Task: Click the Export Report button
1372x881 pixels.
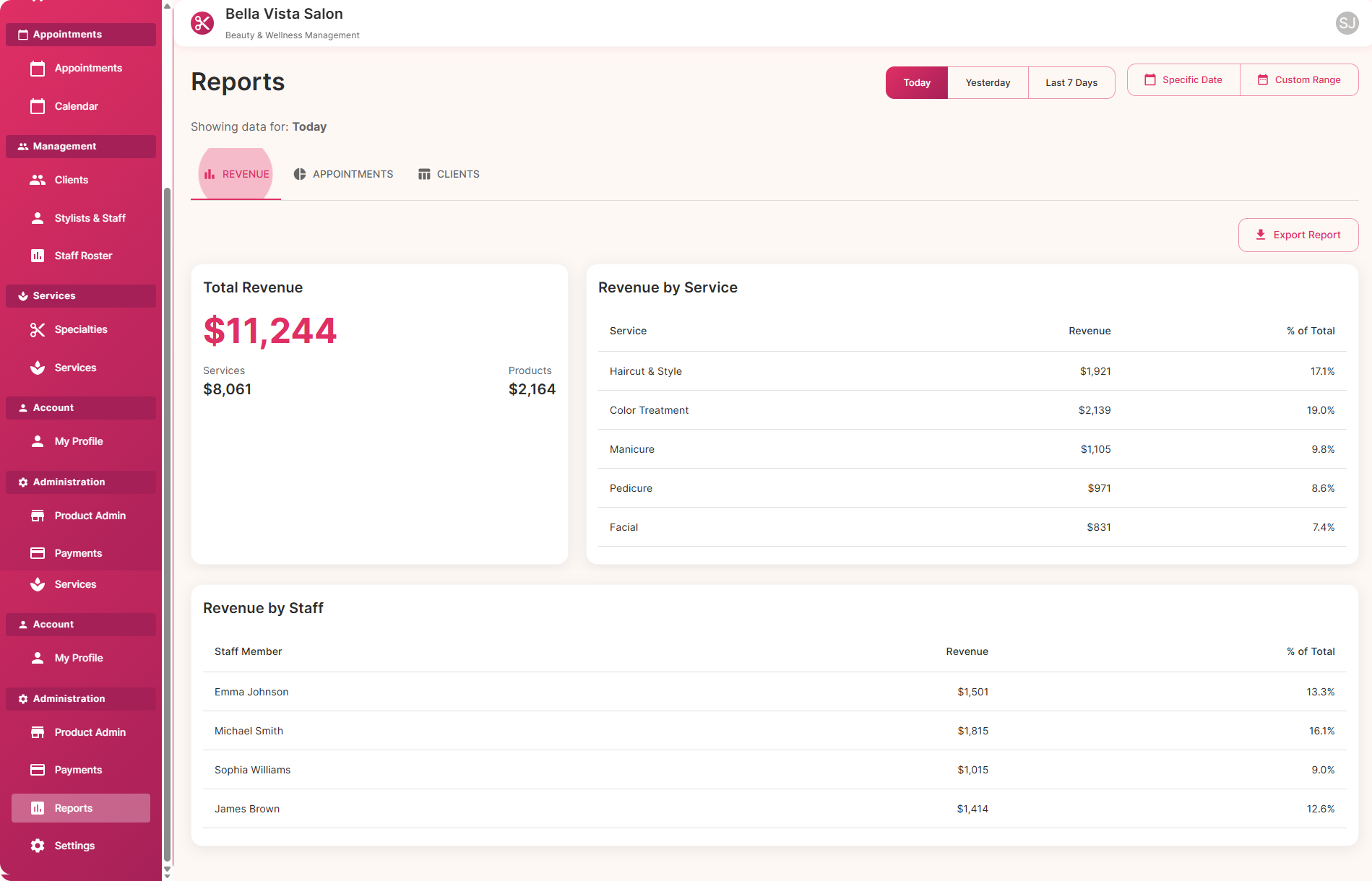Action: coord(1298,235)
